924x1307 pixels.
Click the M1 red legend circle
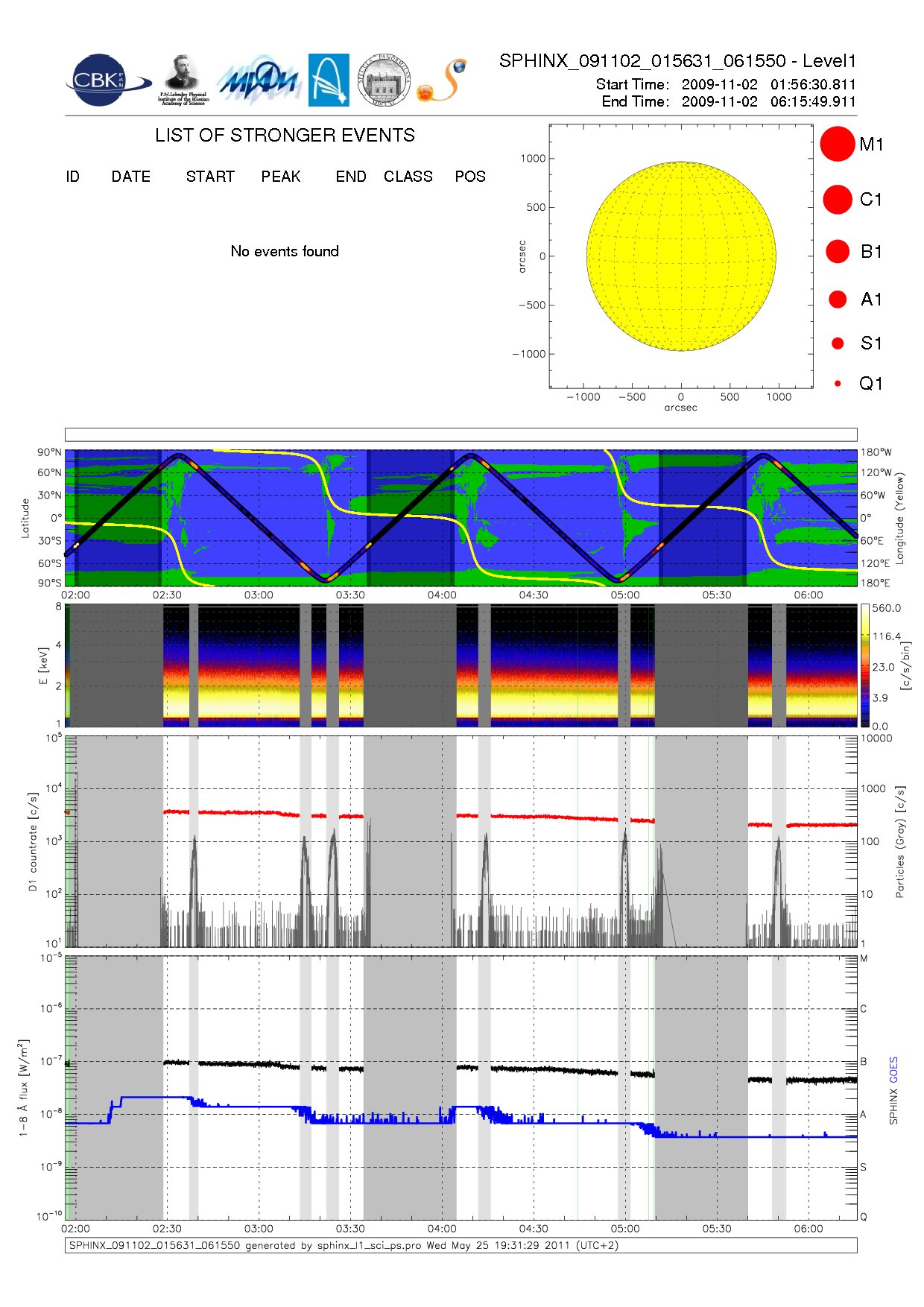click(837, 144)
